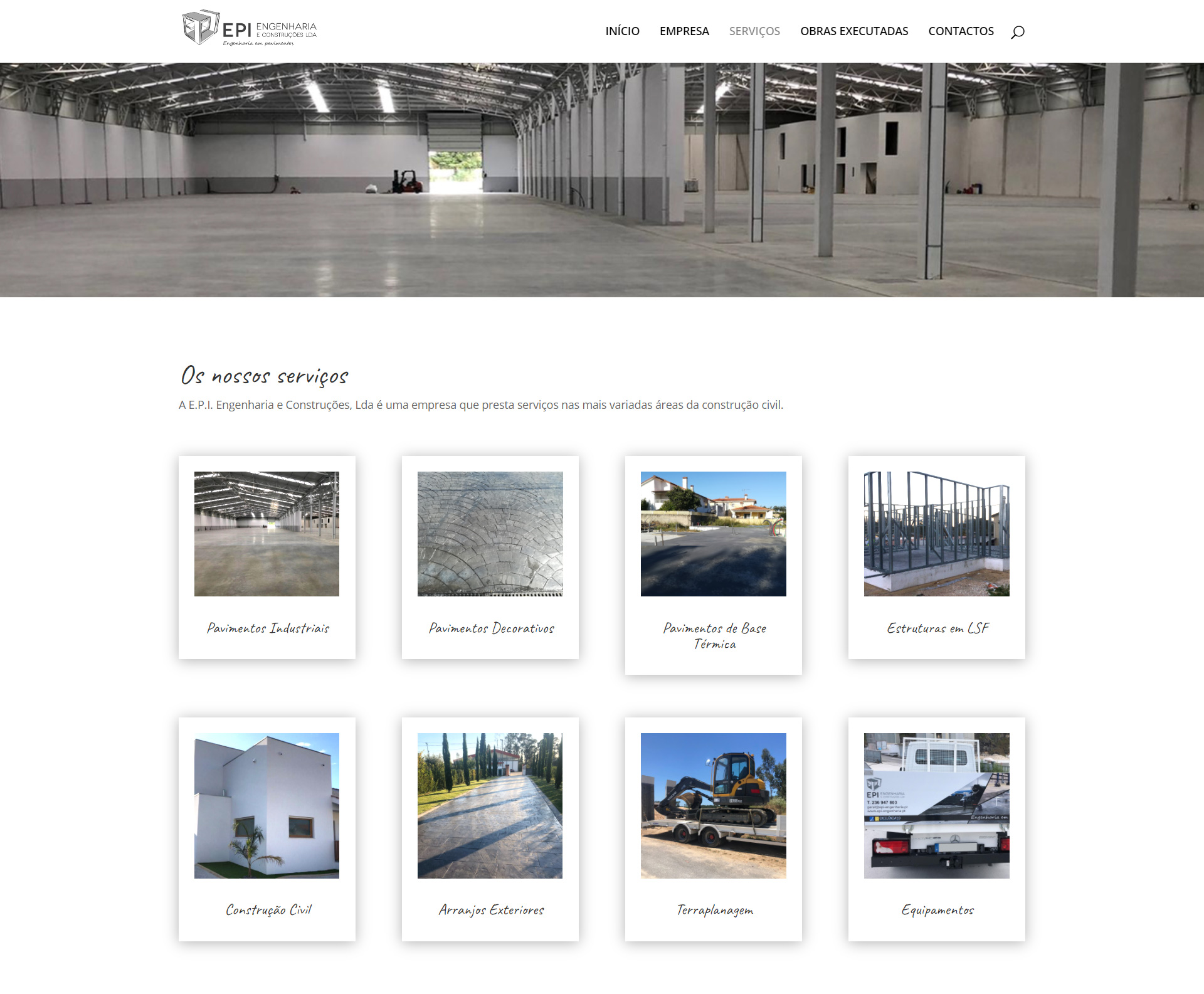Click the EPI Engenharia logo
The image size is (1204, 994).
250,28
